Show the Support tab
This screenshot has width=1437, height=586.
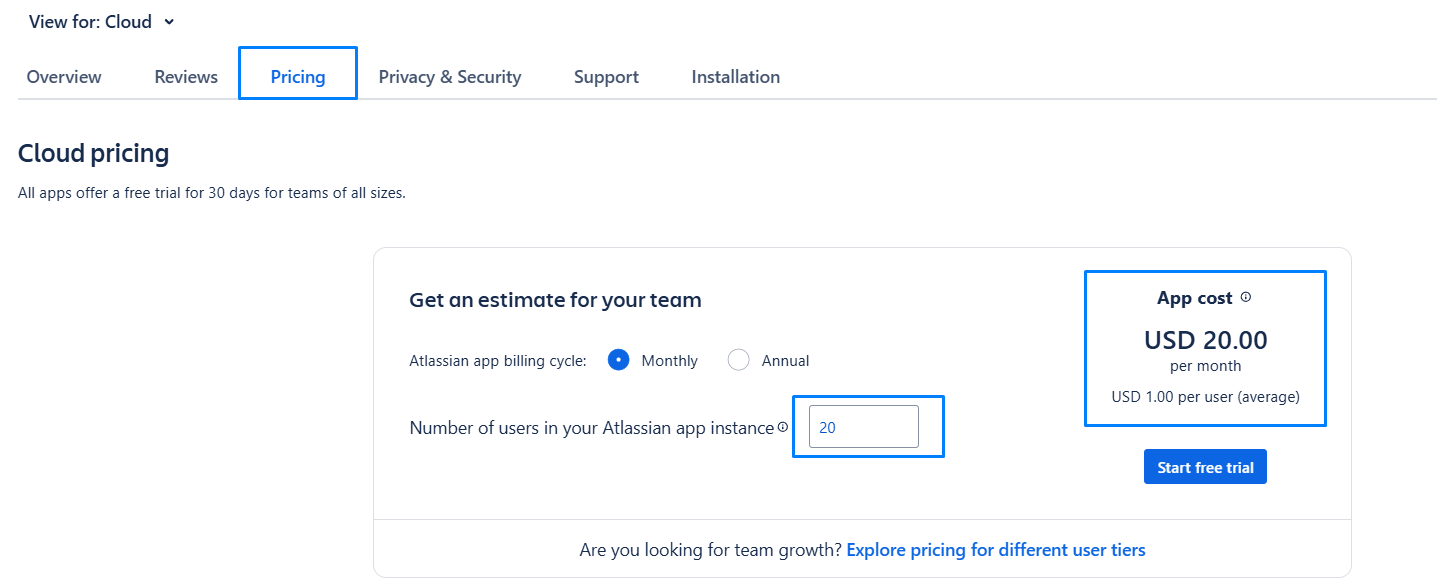point(606,77)
